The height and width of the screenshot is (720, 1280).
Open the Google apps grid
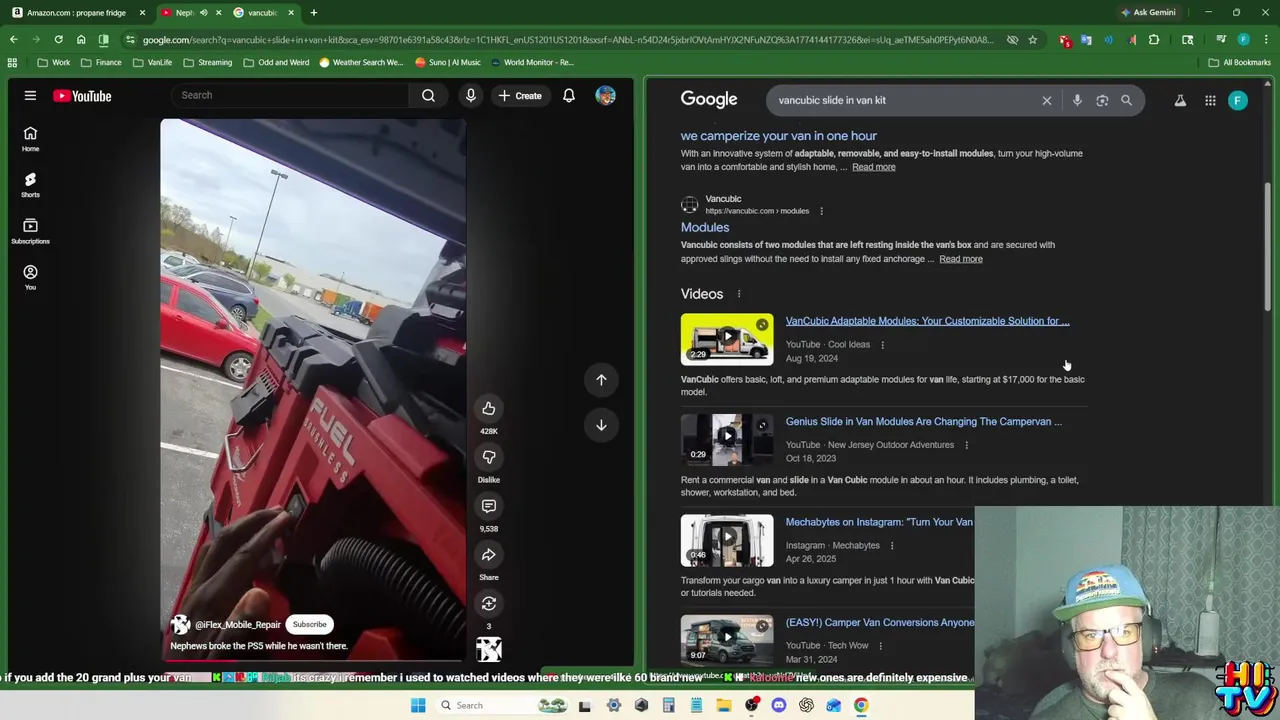[x=1210, y=100]
